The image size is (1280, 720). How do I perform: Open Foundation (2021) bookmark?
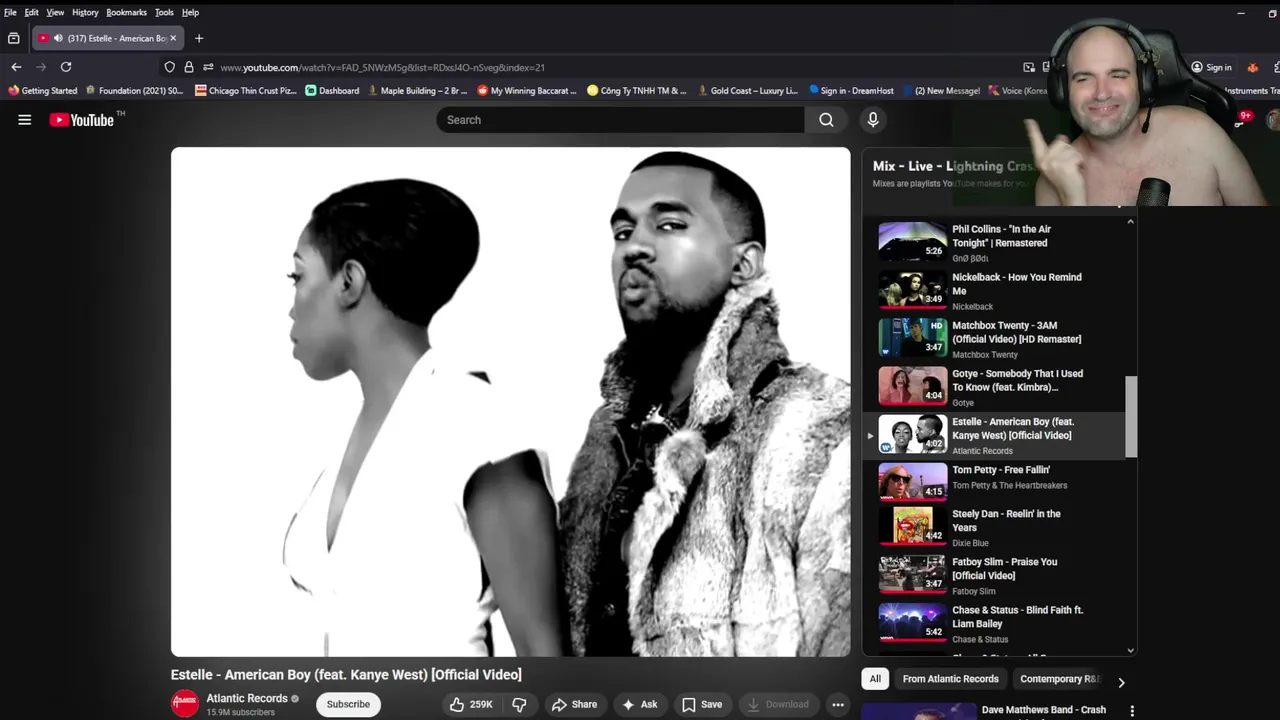135,91
